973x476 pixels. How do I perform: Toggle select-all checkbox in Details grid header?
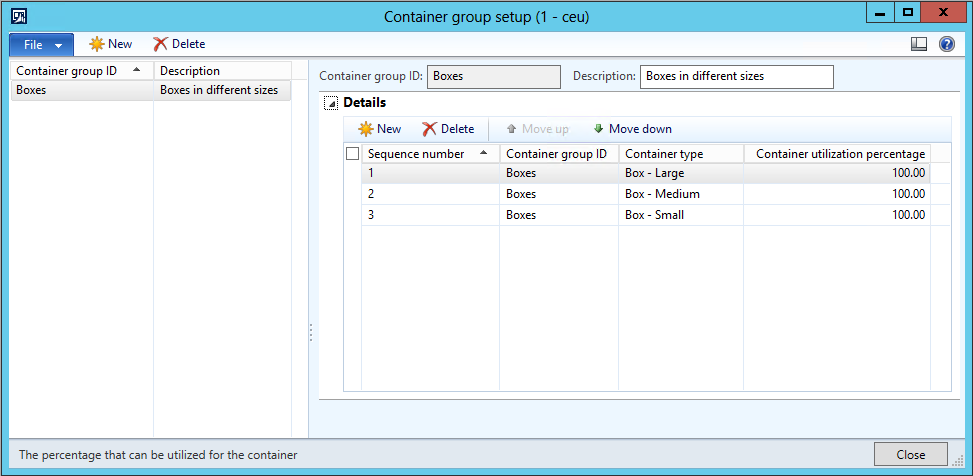click(x=352, y=154)
